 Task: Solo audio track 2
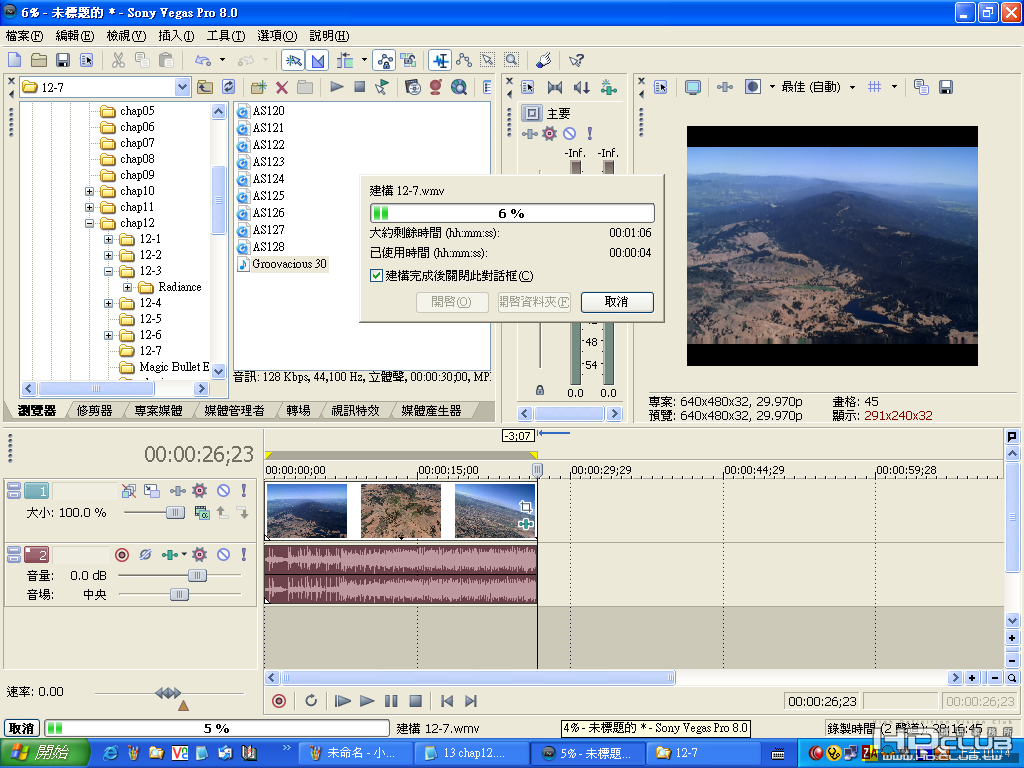tap(243, 554)
